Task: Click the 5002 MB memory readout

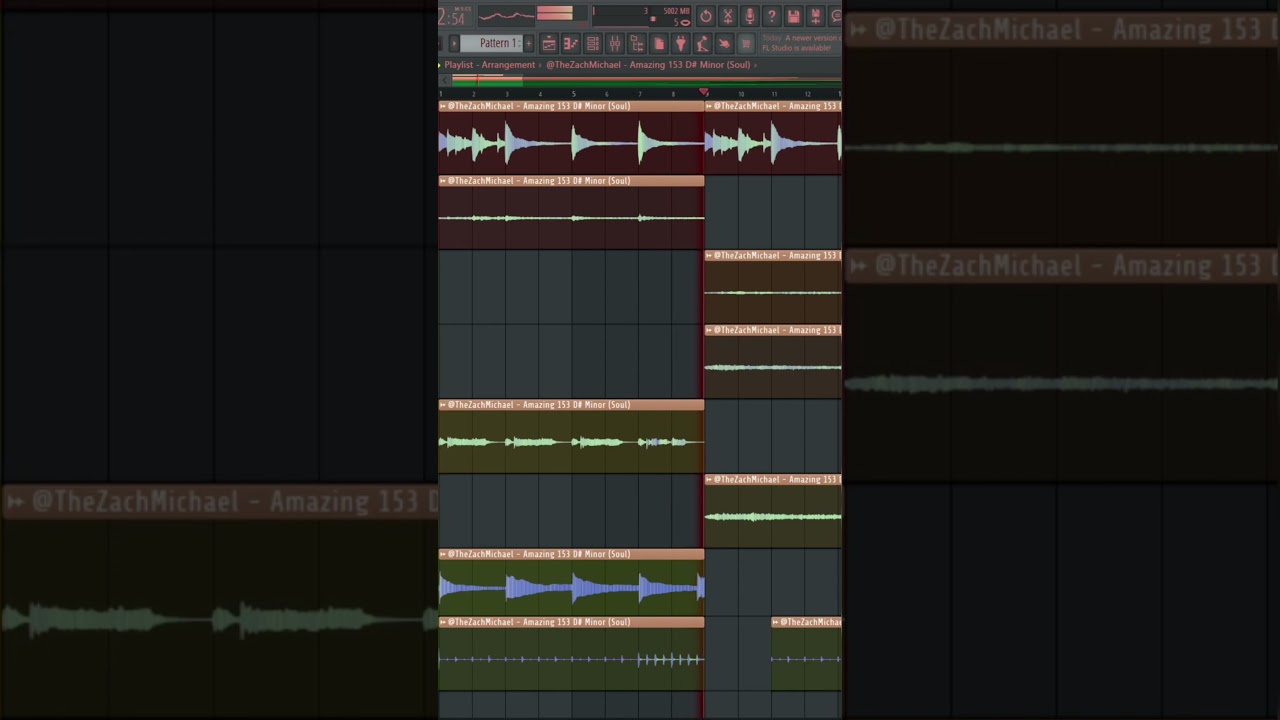Action: tap(677, 11)
